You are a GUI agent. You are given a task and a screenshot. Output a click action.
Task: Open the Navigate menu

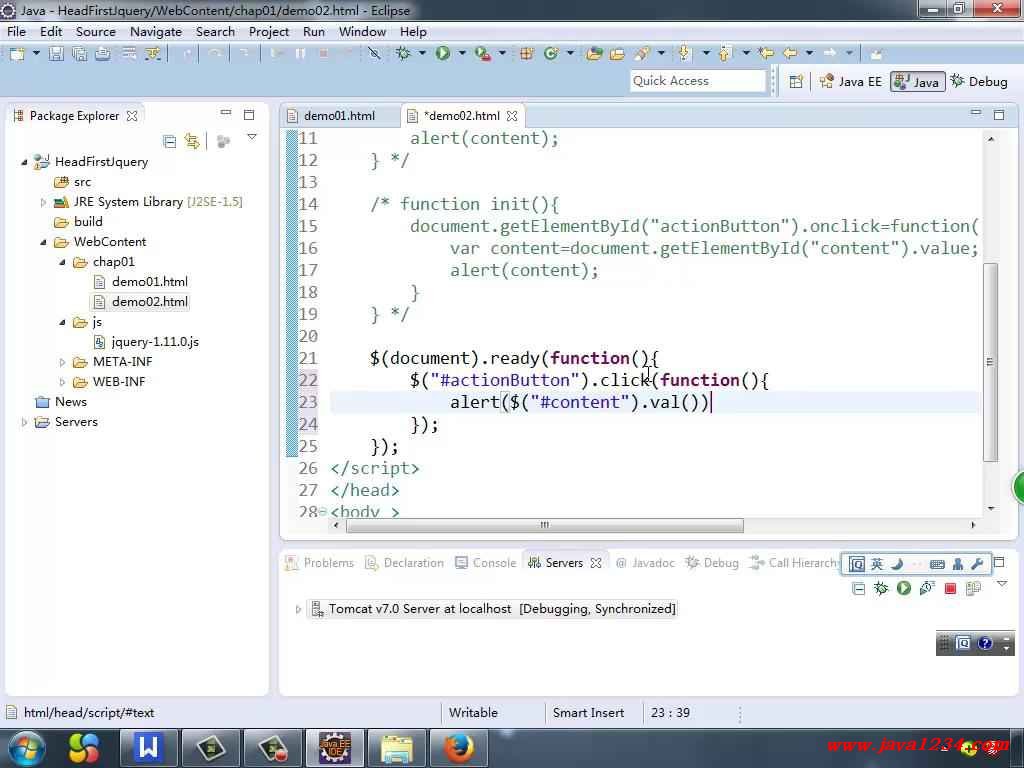click(155, 31)
